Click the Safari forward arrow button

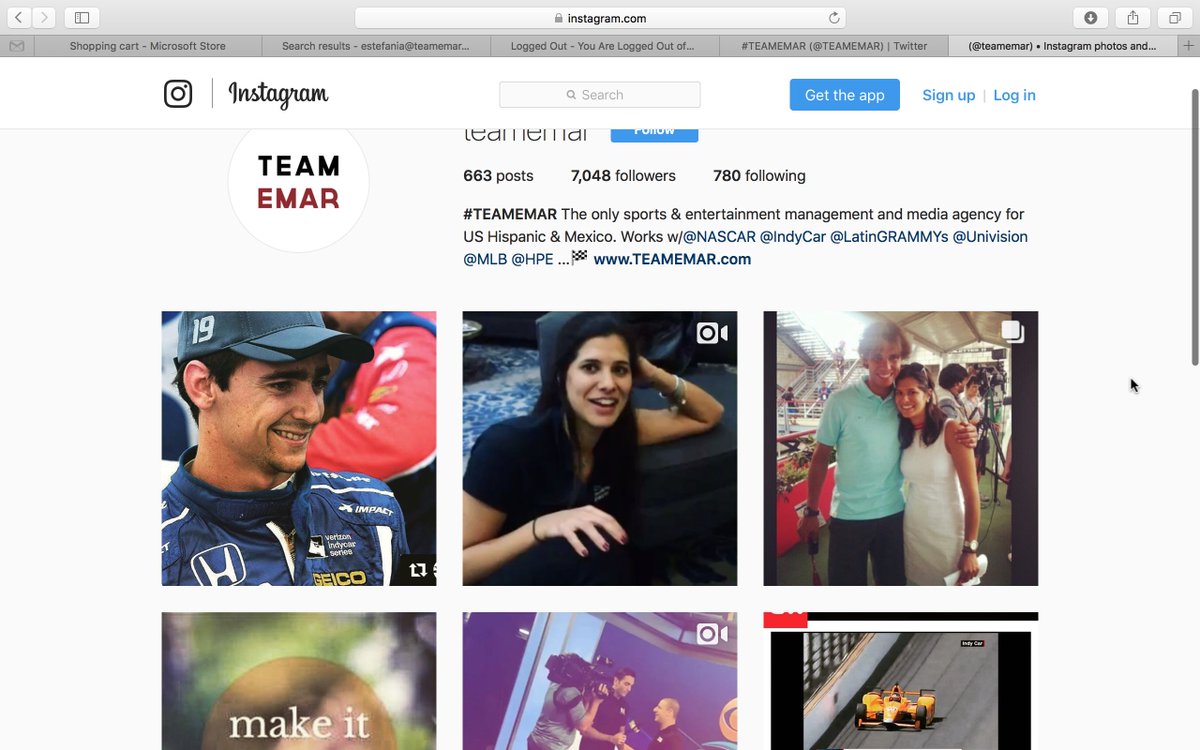(44, 18)
